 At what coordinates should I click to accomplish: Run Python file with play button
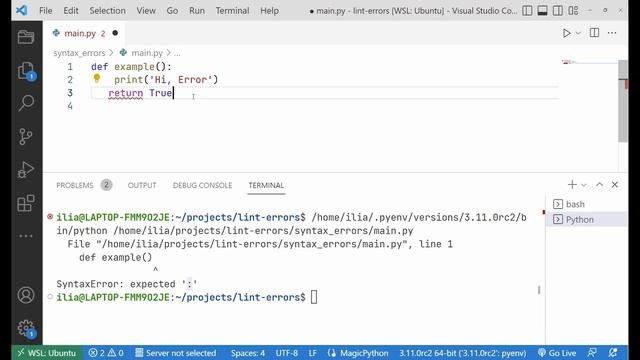coord(567,33)
